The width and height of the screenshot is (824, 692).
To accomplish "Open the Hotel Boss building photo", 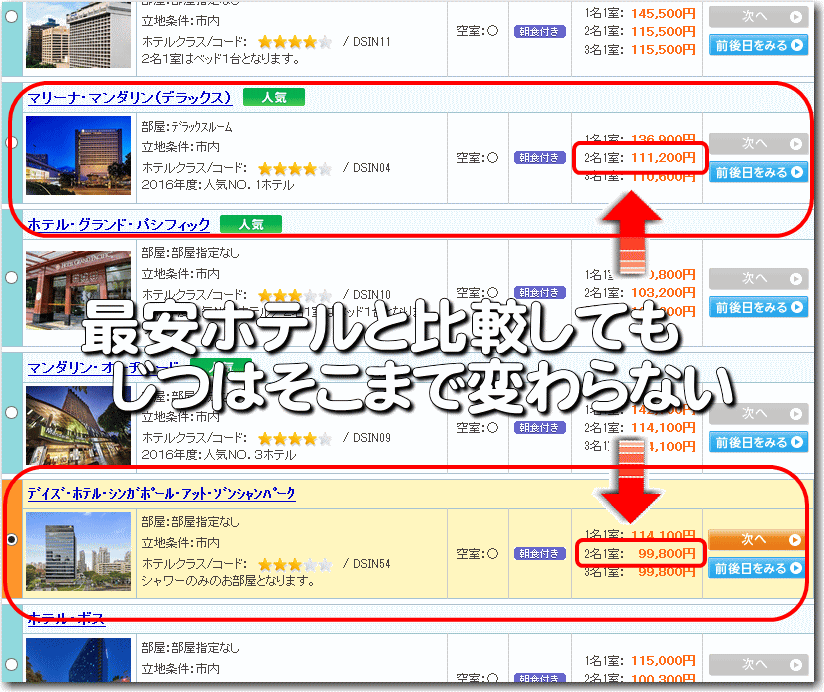I will click(78, 660).
